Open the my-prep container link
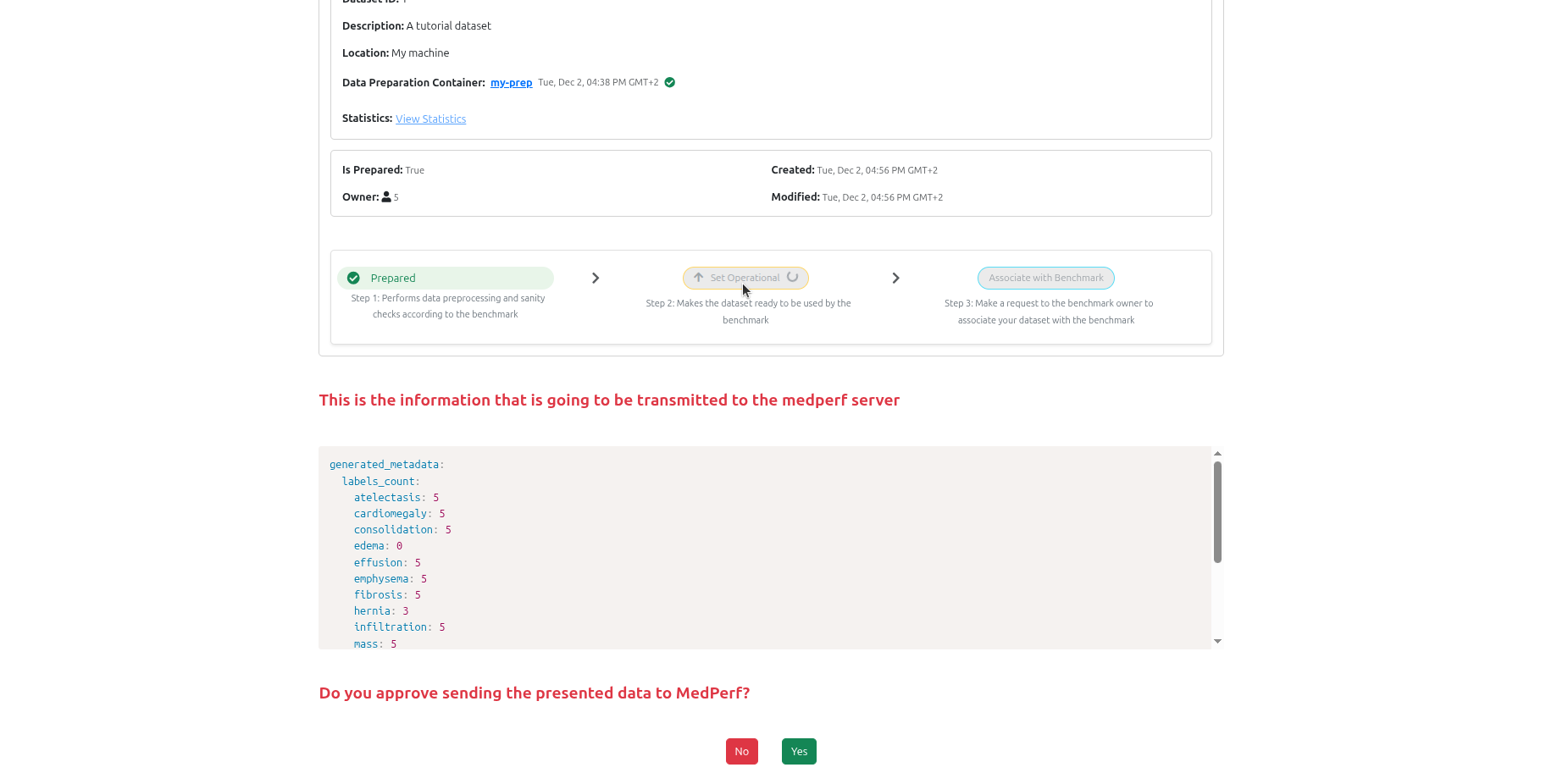 click(511, 82)
